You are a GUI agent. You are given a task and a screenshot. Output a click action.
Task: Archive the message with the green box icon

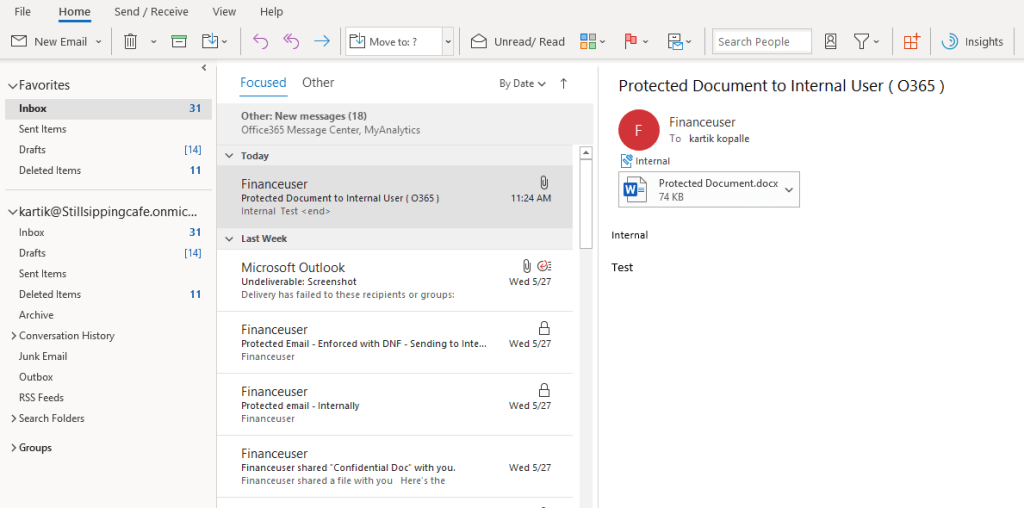point(179,42)
